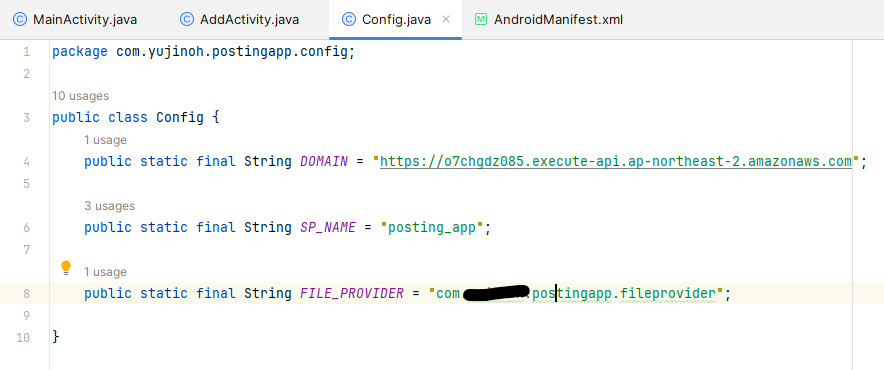The width and height of the screenshot is (884, 370).
Task: Click the String type on the SP_NAME line
Action: (268, 228)
